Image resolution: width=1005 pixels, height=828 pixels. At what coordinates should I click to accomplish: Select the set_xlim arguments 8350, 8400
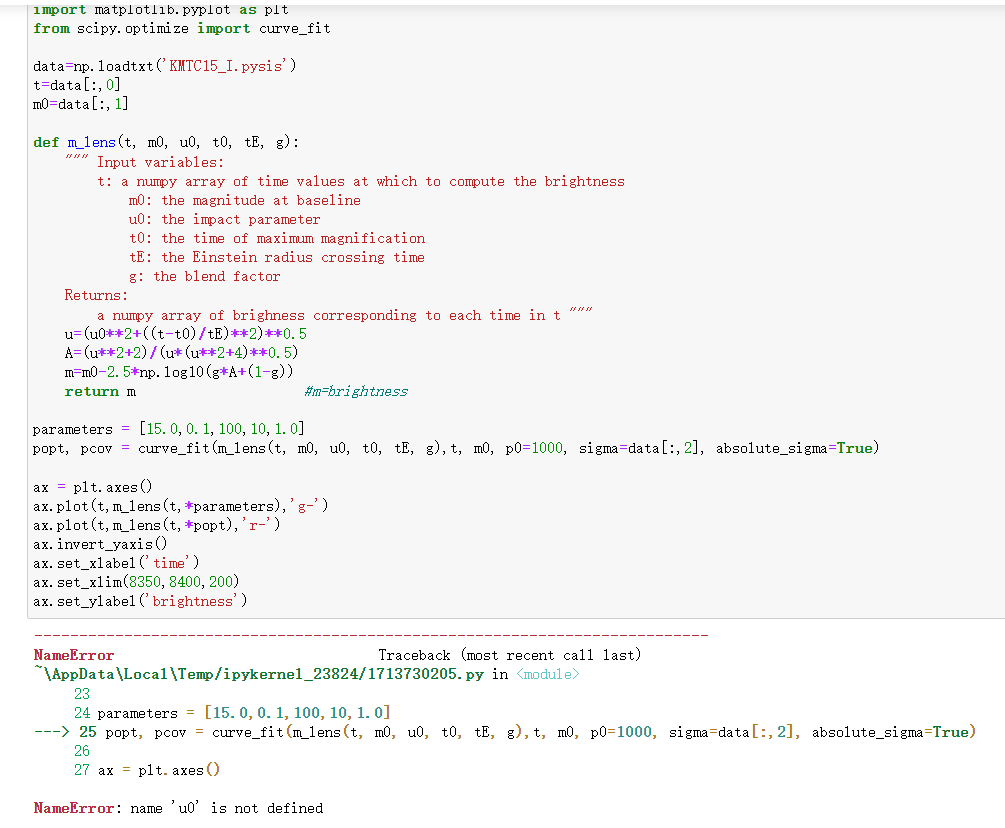pos(160,581)
